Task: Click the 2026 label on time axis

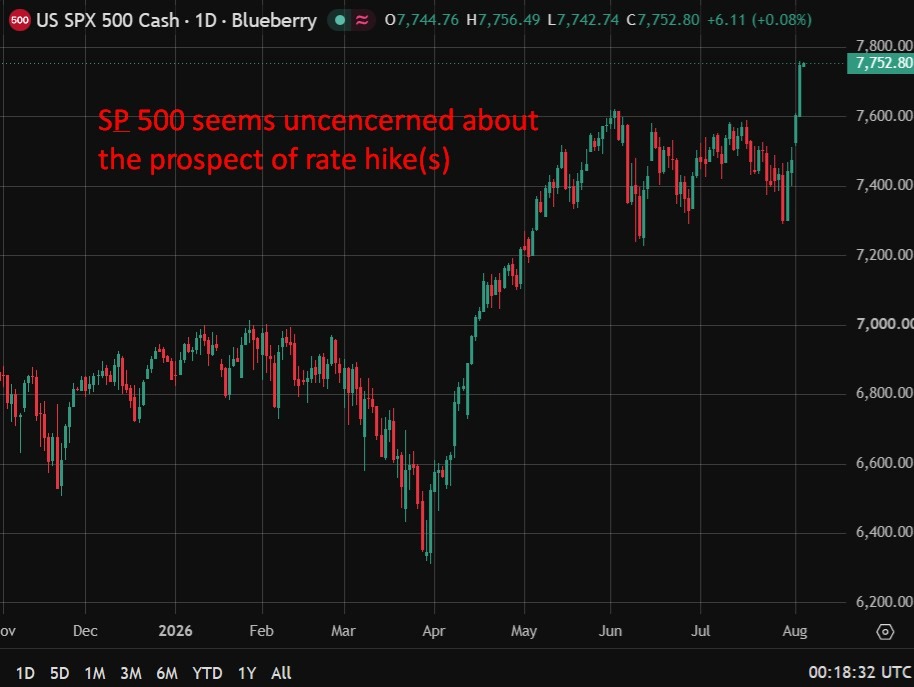Action: pyautogui.click(x=175, y=631)
